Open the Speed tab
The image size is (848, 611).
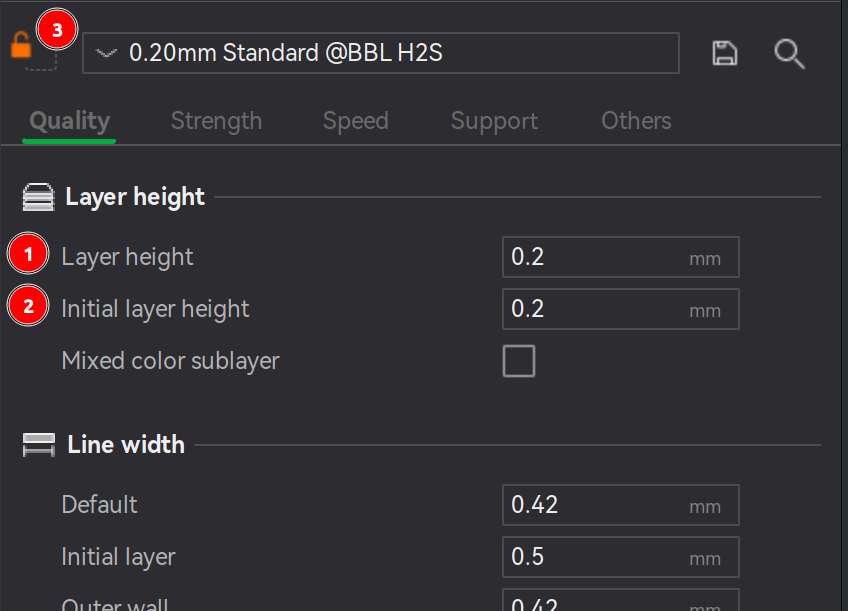coord(355,121)
